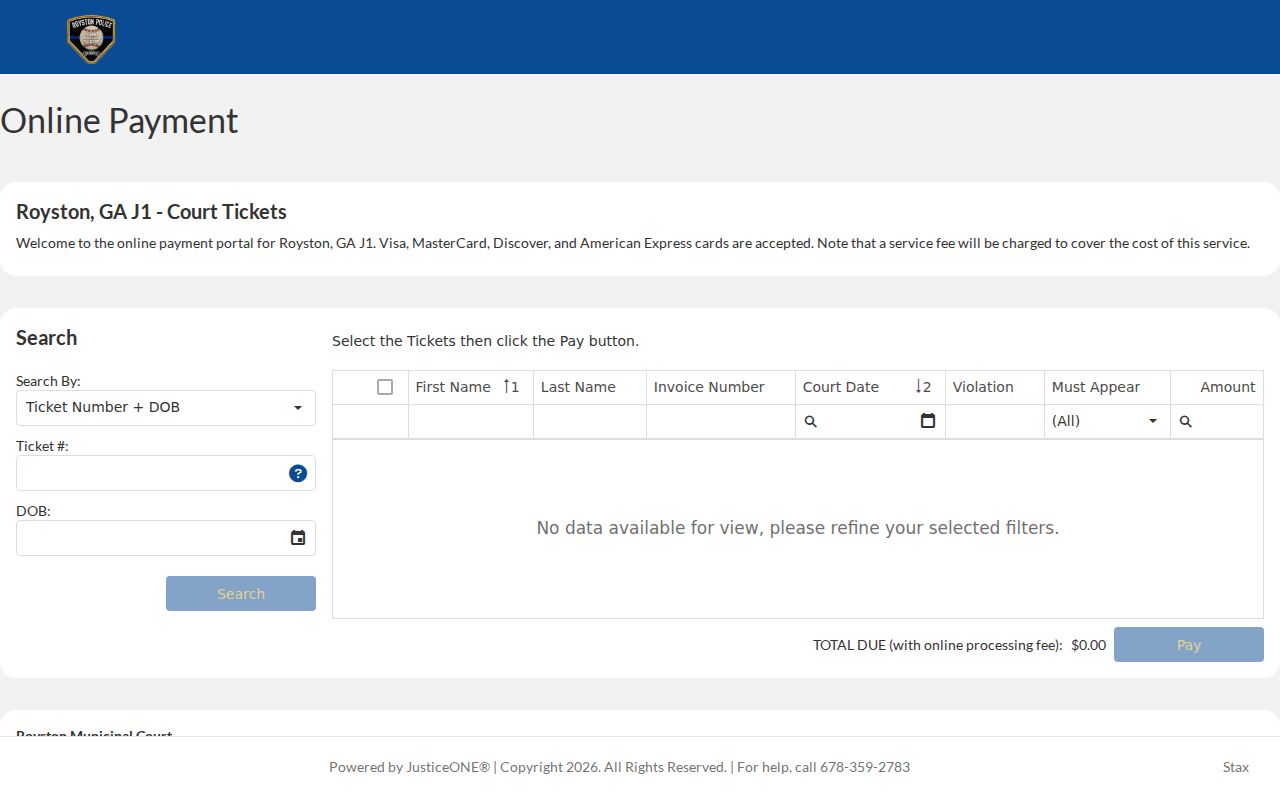Open the Court Date filter calendar icon
Viewport: 1280px width, 800px height.
(928, 421)
